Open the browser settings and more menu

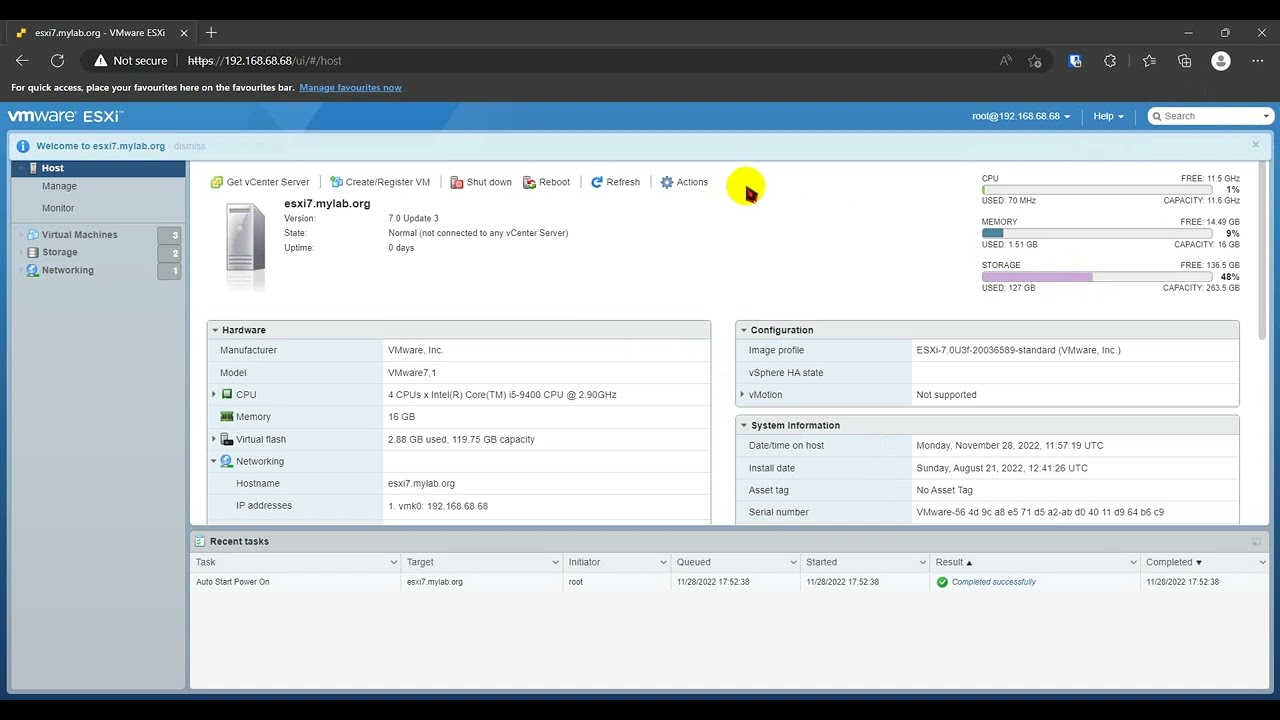tap(1257, 61)
